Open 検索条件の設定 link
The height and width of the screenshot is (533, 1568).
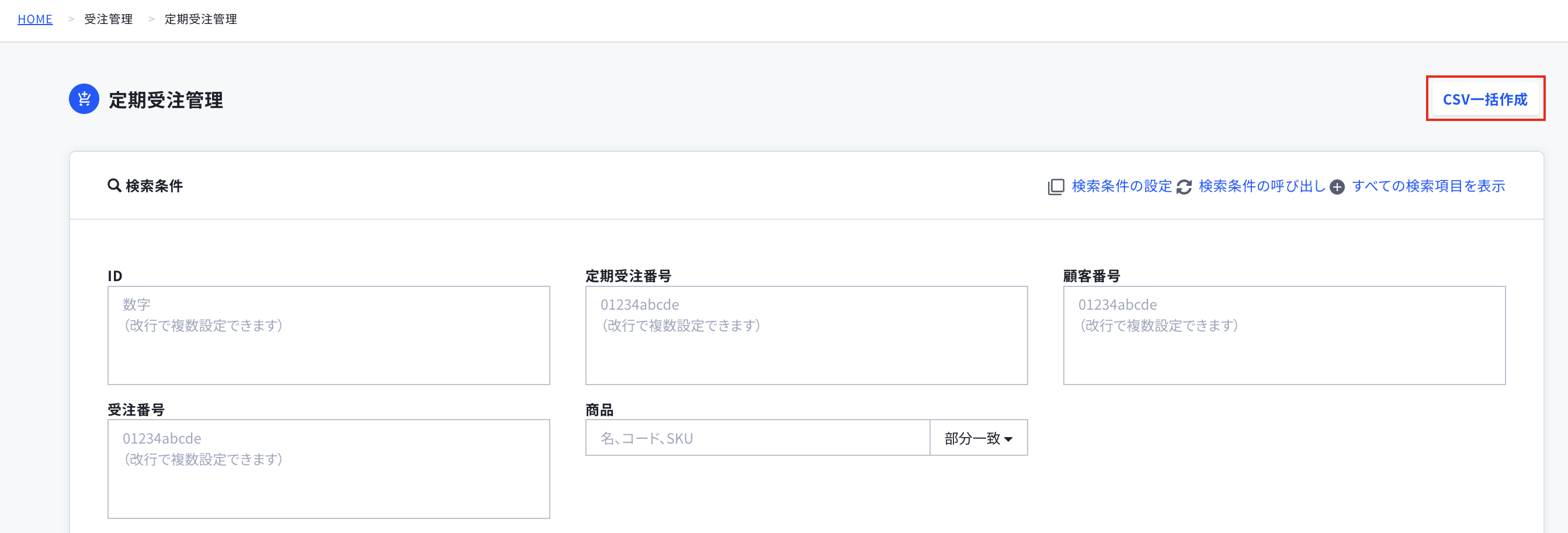pyautogui.click(x=1122, y=186)
